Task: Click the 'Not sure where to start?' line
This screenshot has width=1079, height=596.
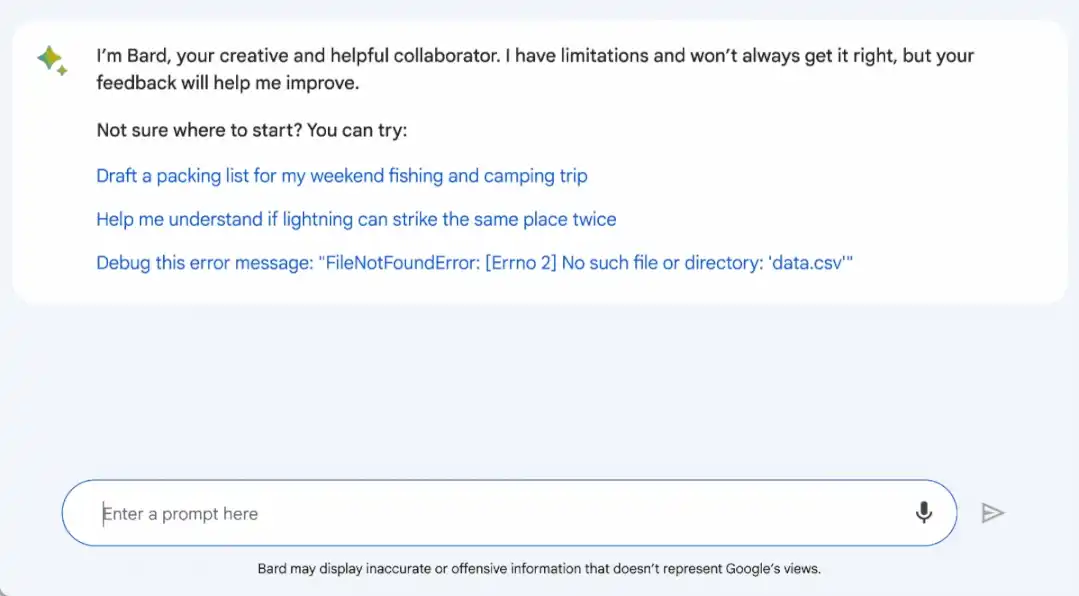Action: pos(252,131)
